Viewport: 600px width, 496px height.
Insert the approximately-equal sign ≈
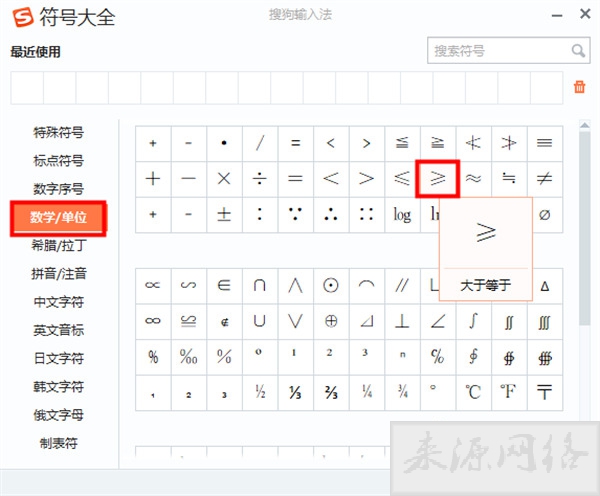473,179
